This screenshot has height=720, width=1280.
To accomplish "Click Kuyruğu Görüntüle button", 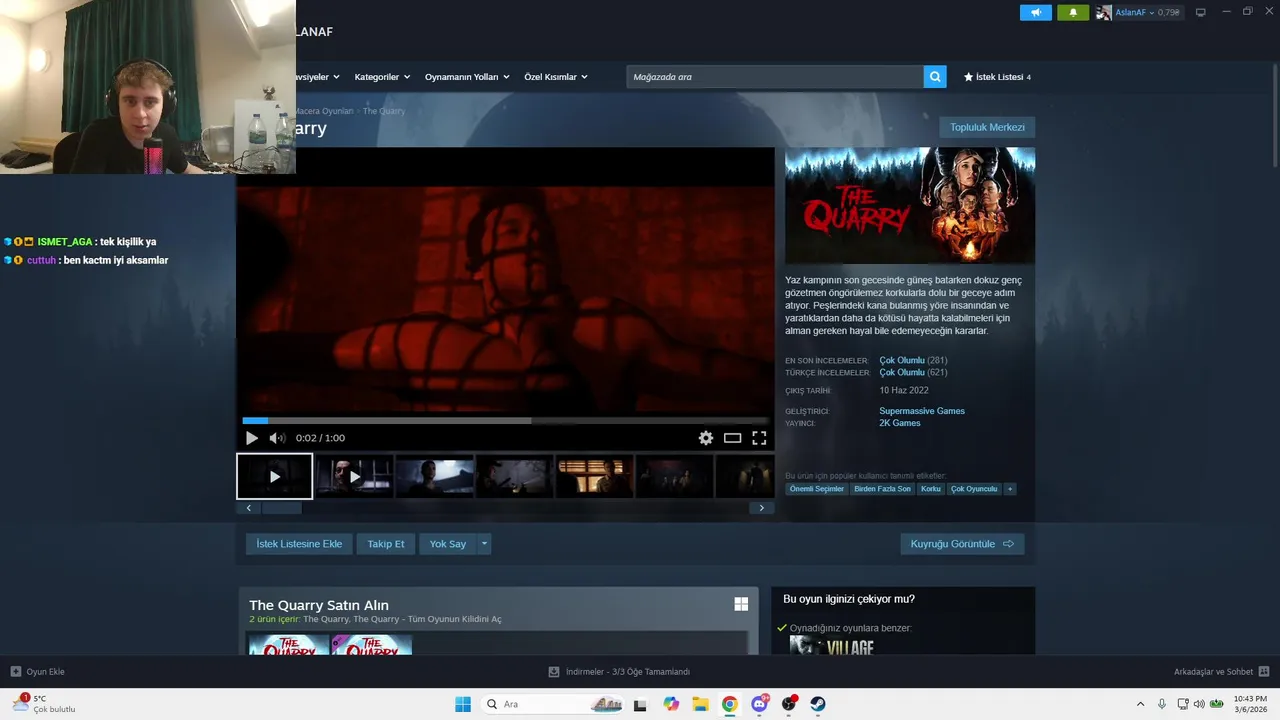I will (962, 544).
